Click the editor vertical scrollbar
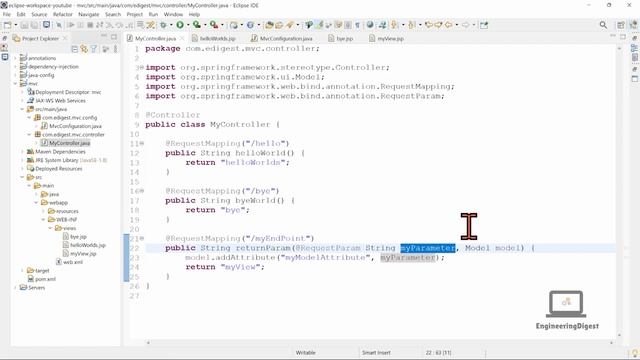Image resolution: width=640 pixels, height=360 pixels. (x=619, y=191)
